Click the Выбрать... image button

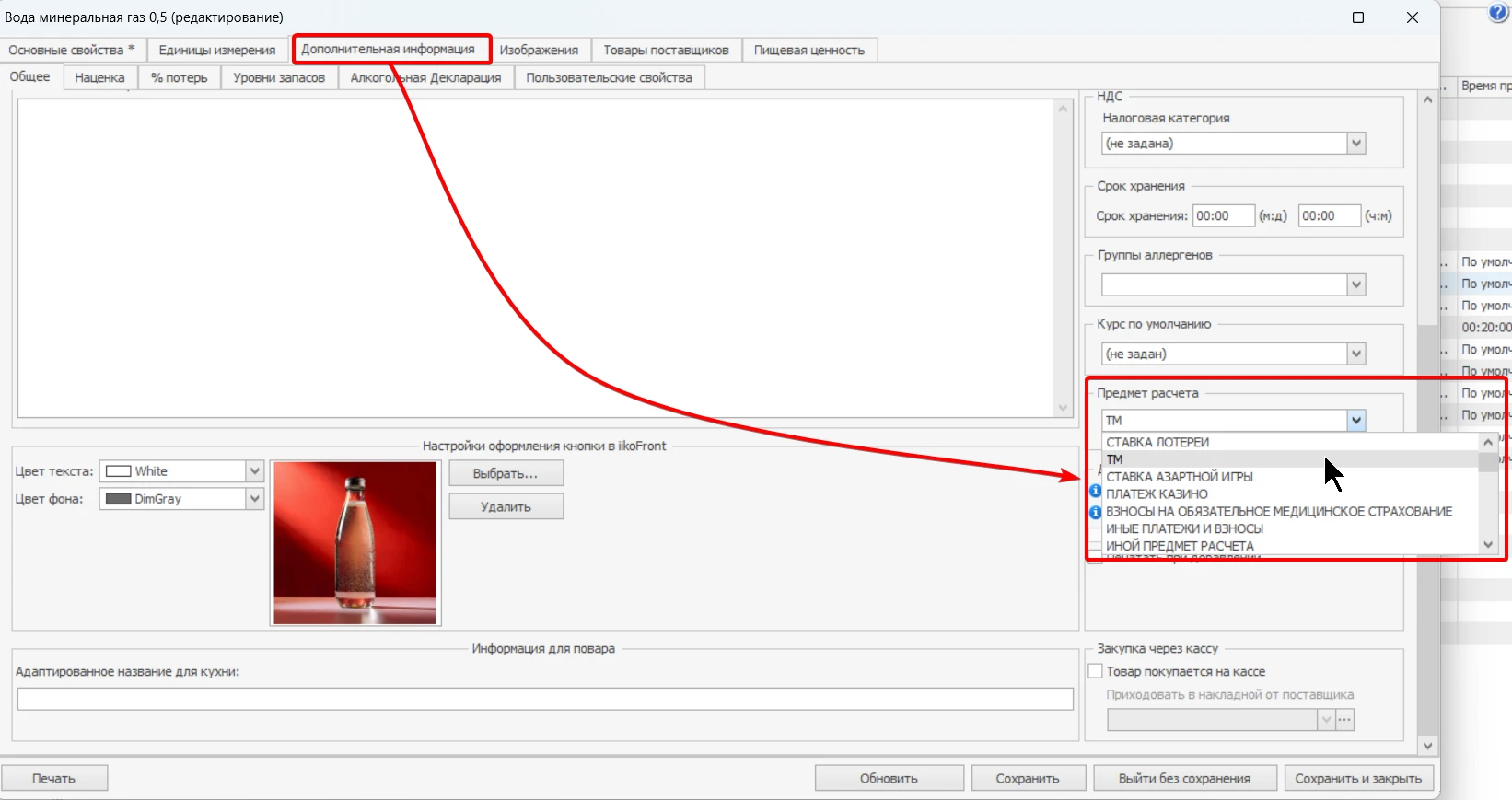(506, 473)
